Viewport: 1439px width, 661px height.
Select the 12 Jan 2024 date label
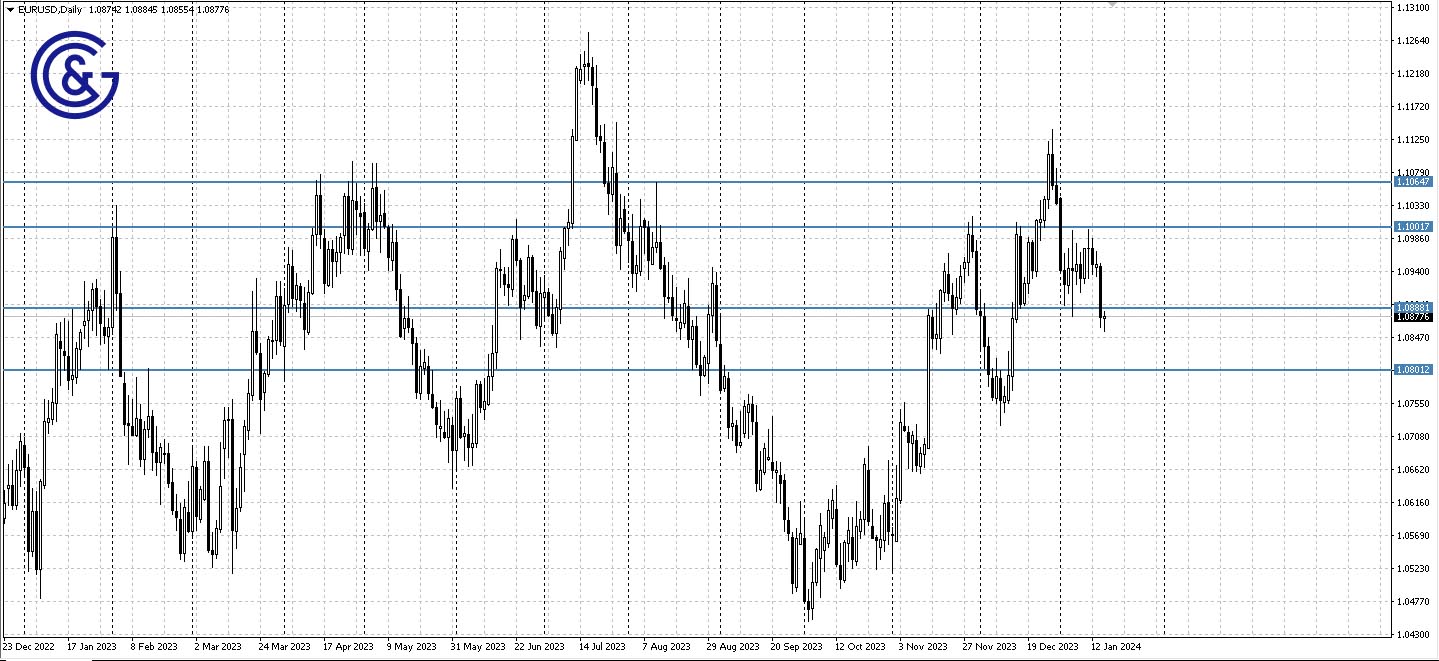(x=1114, y=647)
